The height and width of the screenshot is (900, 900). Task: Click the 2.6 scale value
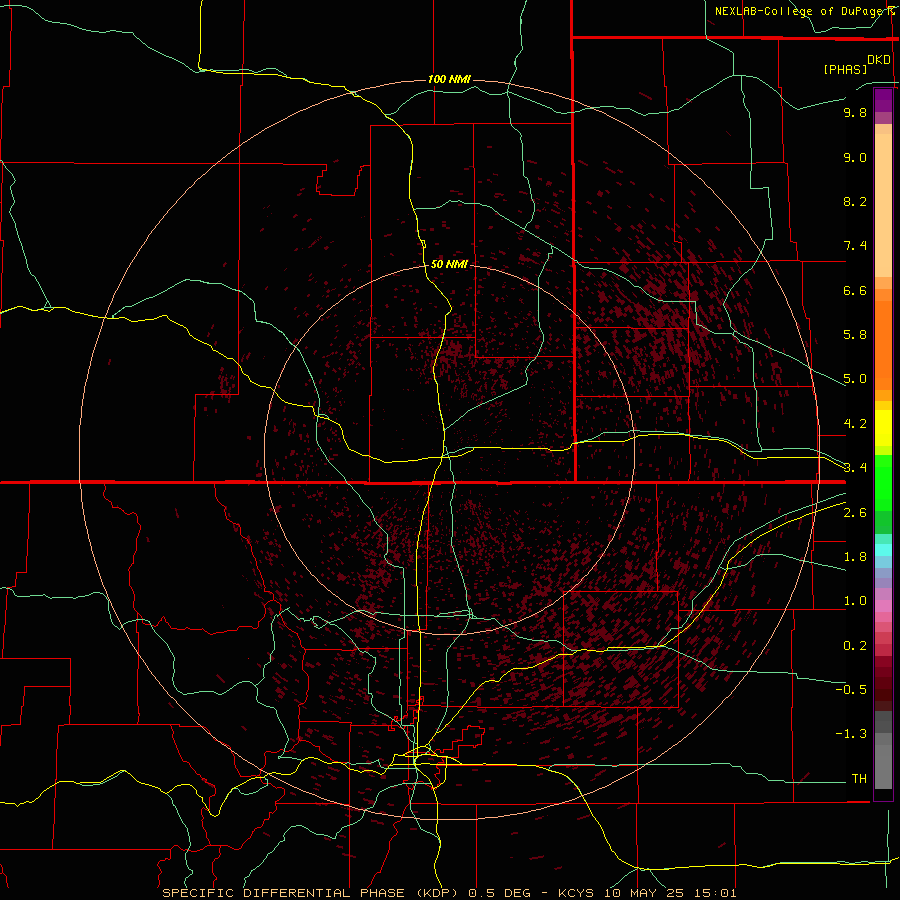pos(855,513)
